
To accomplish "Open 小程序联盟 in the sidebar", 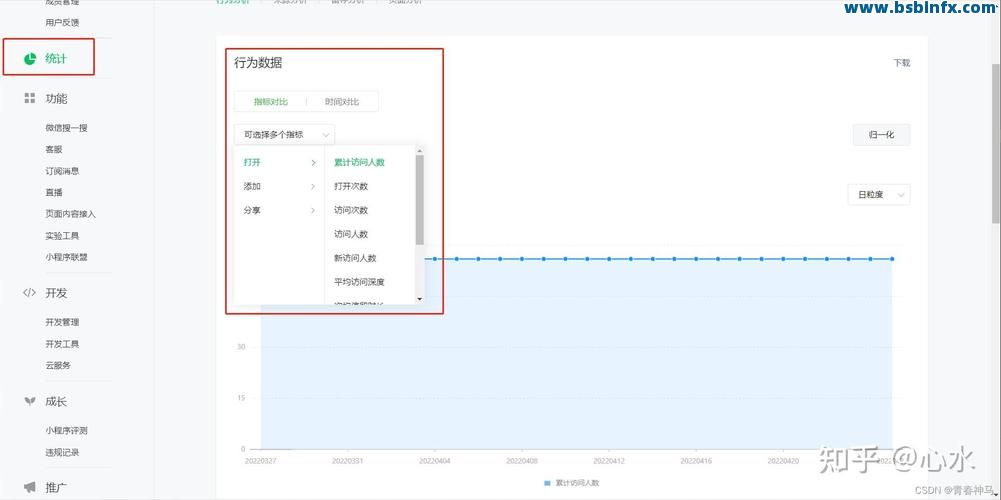I will (x=66, y=257).
